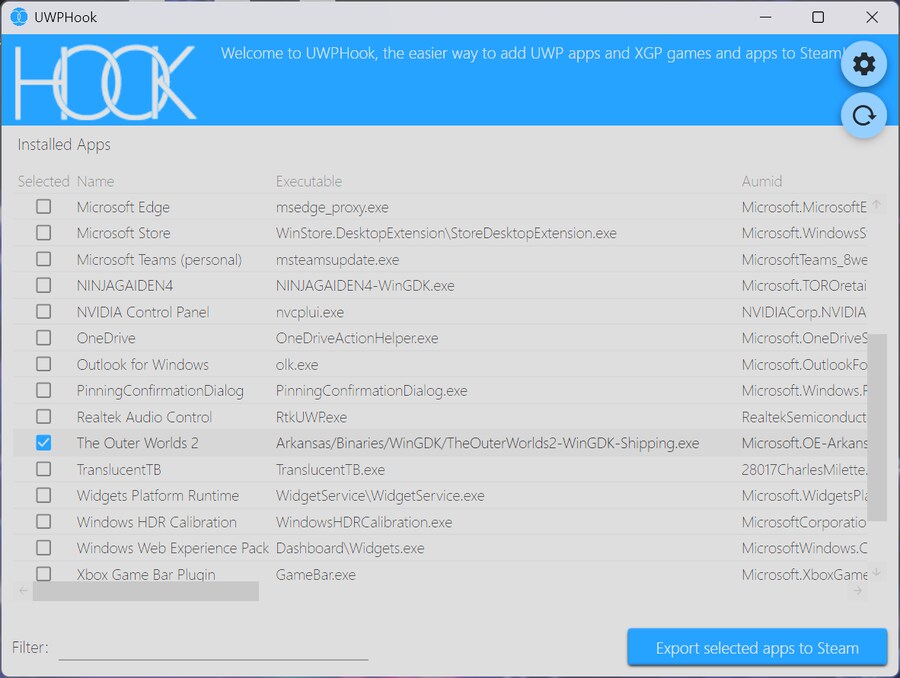Click the Aumid column header
Viewport: 900px width, 678px height.
[762, 181]
